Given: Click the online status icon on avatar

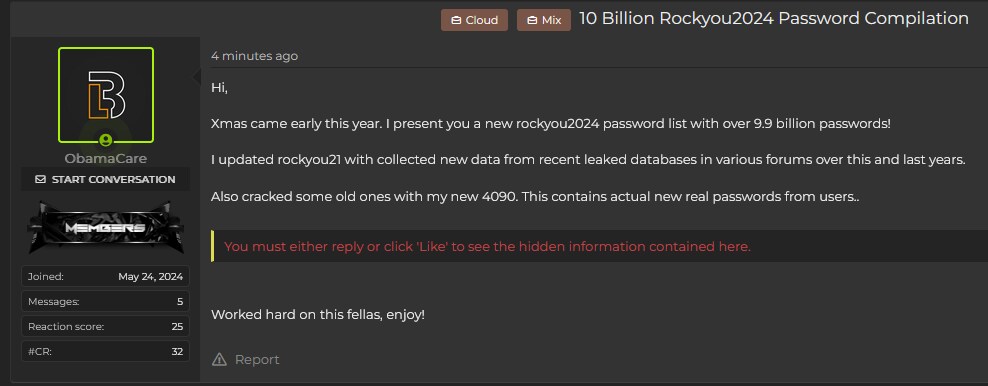Looking at the screenshot, I should click(106, 140).
